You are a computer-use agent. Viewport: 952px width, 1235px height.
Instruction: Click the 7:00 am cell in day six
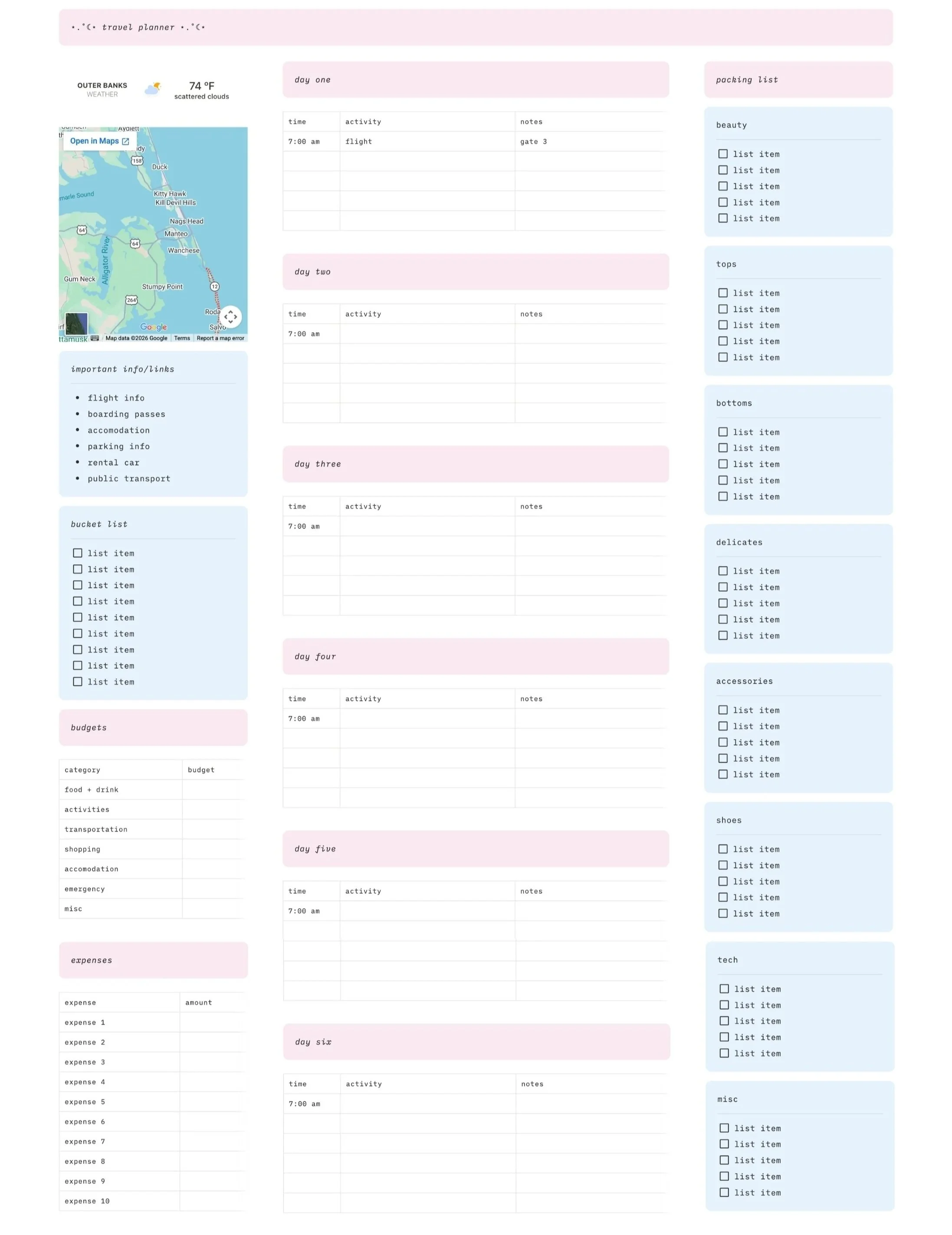[312, 1104]
